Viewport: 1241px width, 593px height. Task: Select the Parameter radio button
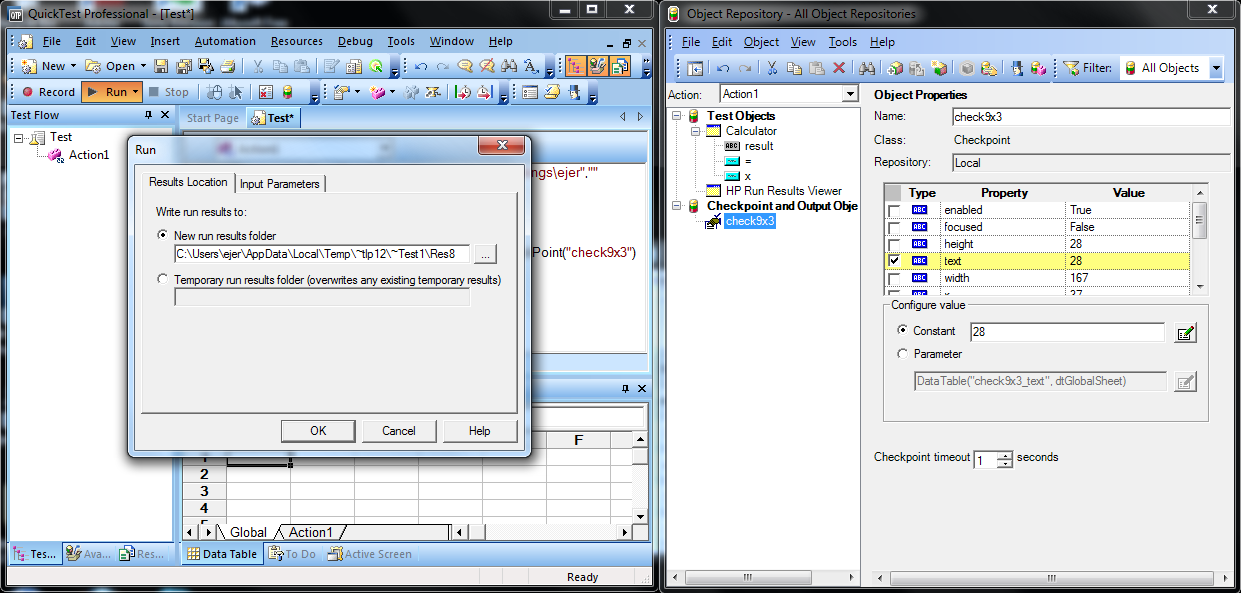[903, 354]
